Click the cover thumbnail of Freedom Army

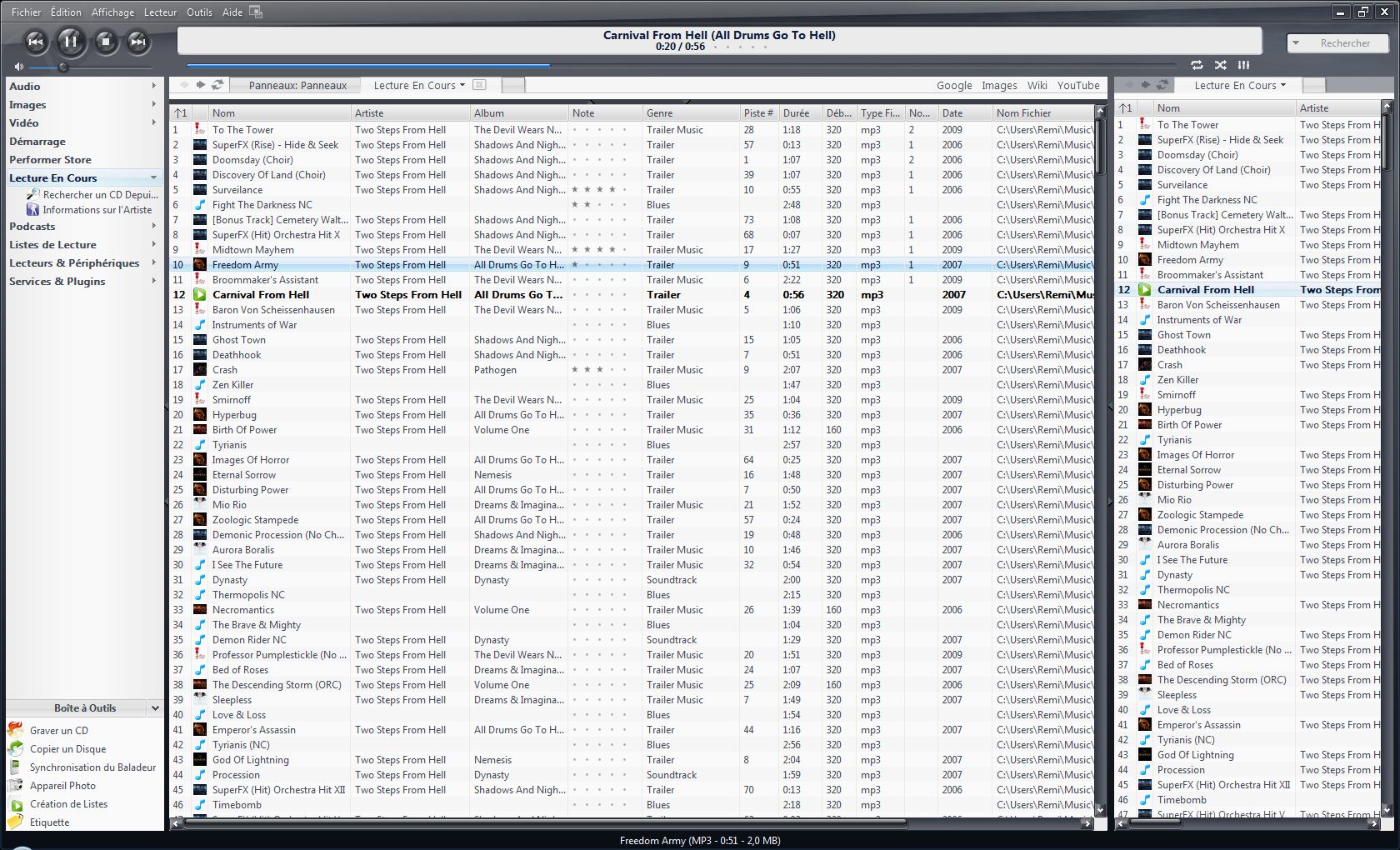coord(200,264)
